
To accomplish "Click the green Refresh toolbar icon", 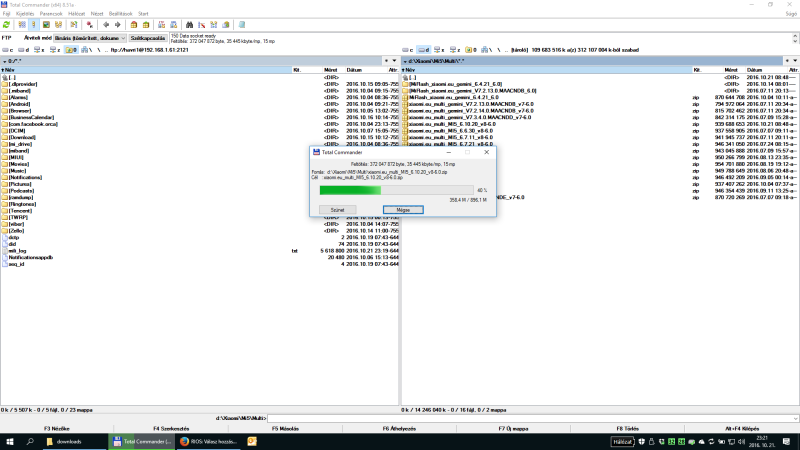I will (6, 24).
